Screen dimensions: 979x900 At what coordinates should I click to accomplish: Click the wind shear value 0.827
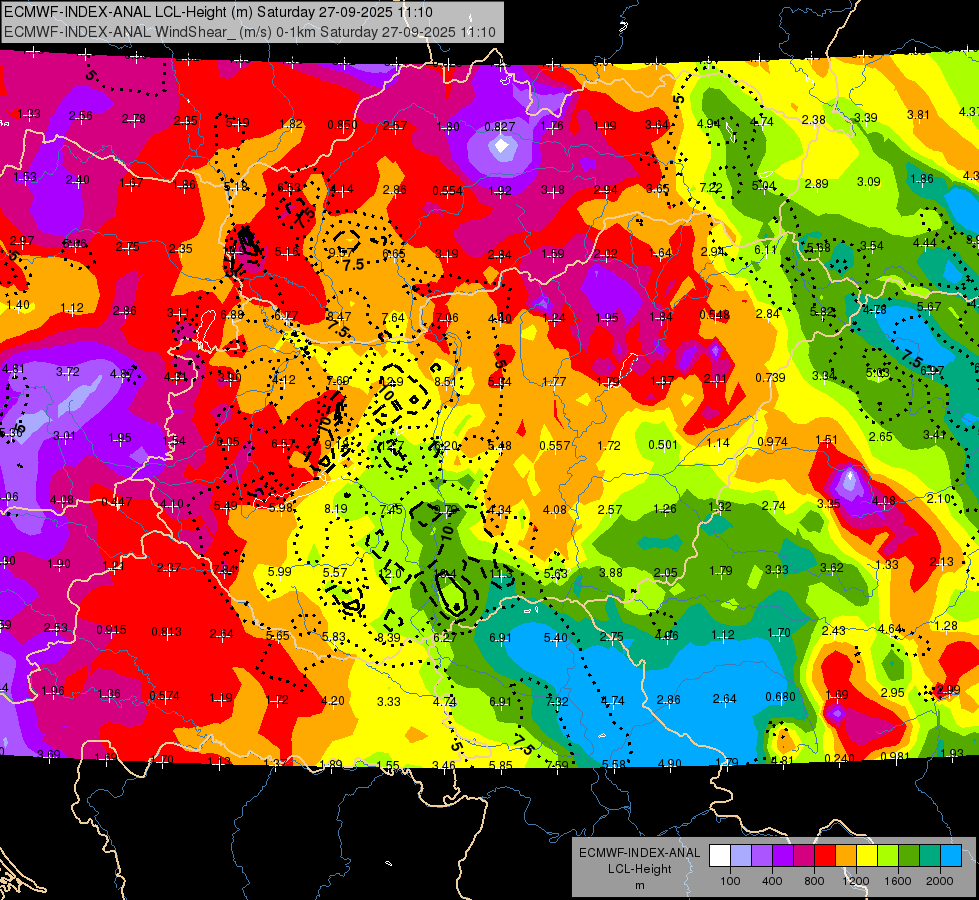[500, 127]
